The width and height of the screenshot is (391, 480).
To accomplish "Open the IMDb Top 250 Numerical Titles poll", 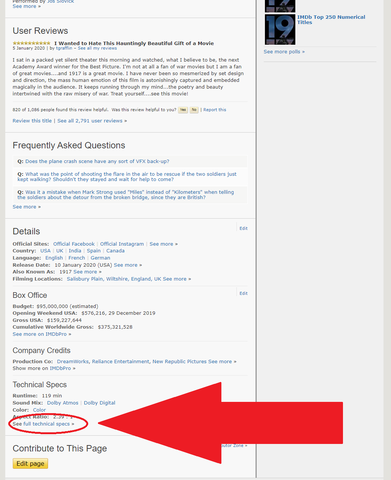I will point(331,20).
